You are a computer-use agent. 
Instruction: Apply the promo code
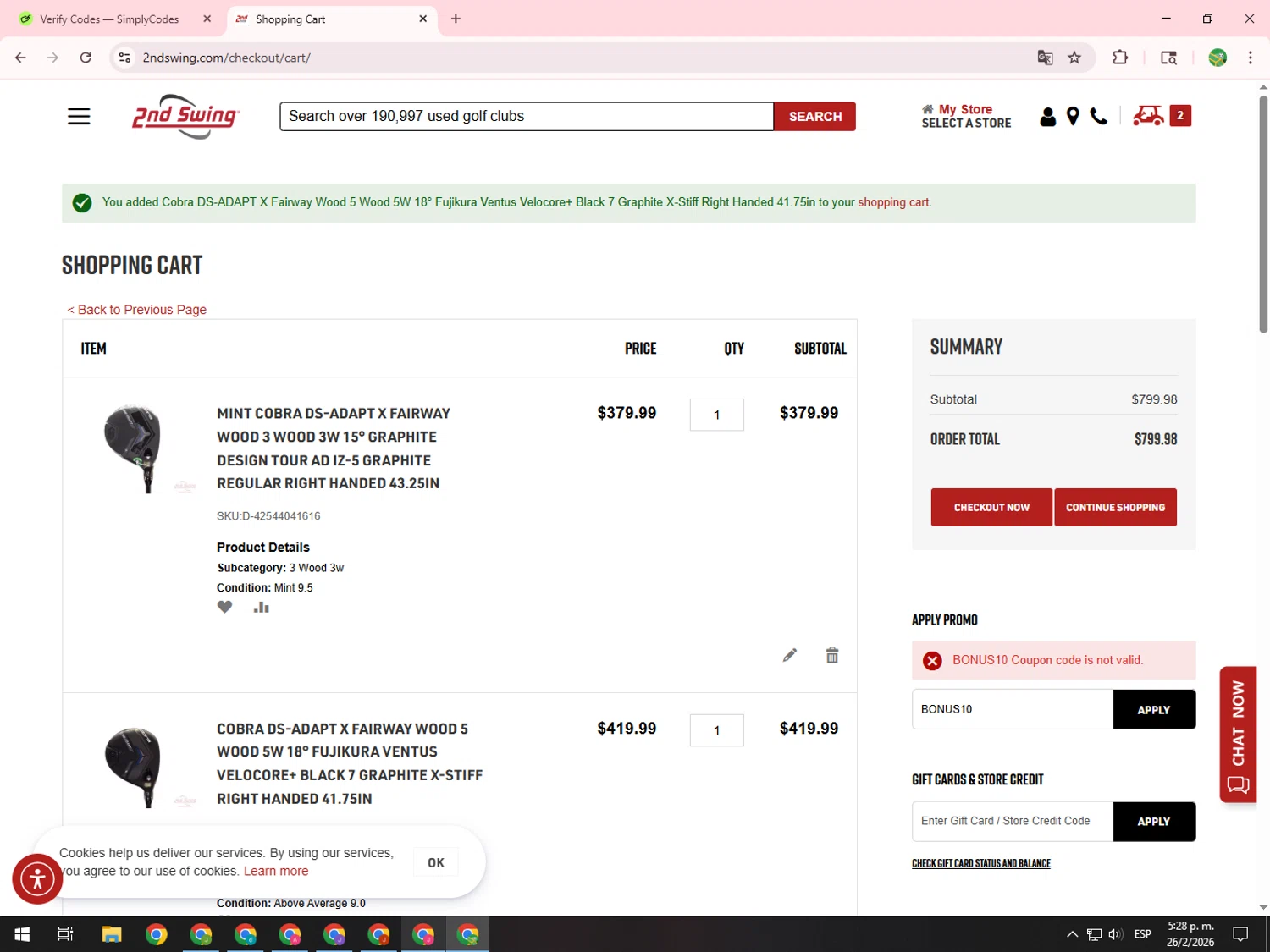tap(1154, 709)
